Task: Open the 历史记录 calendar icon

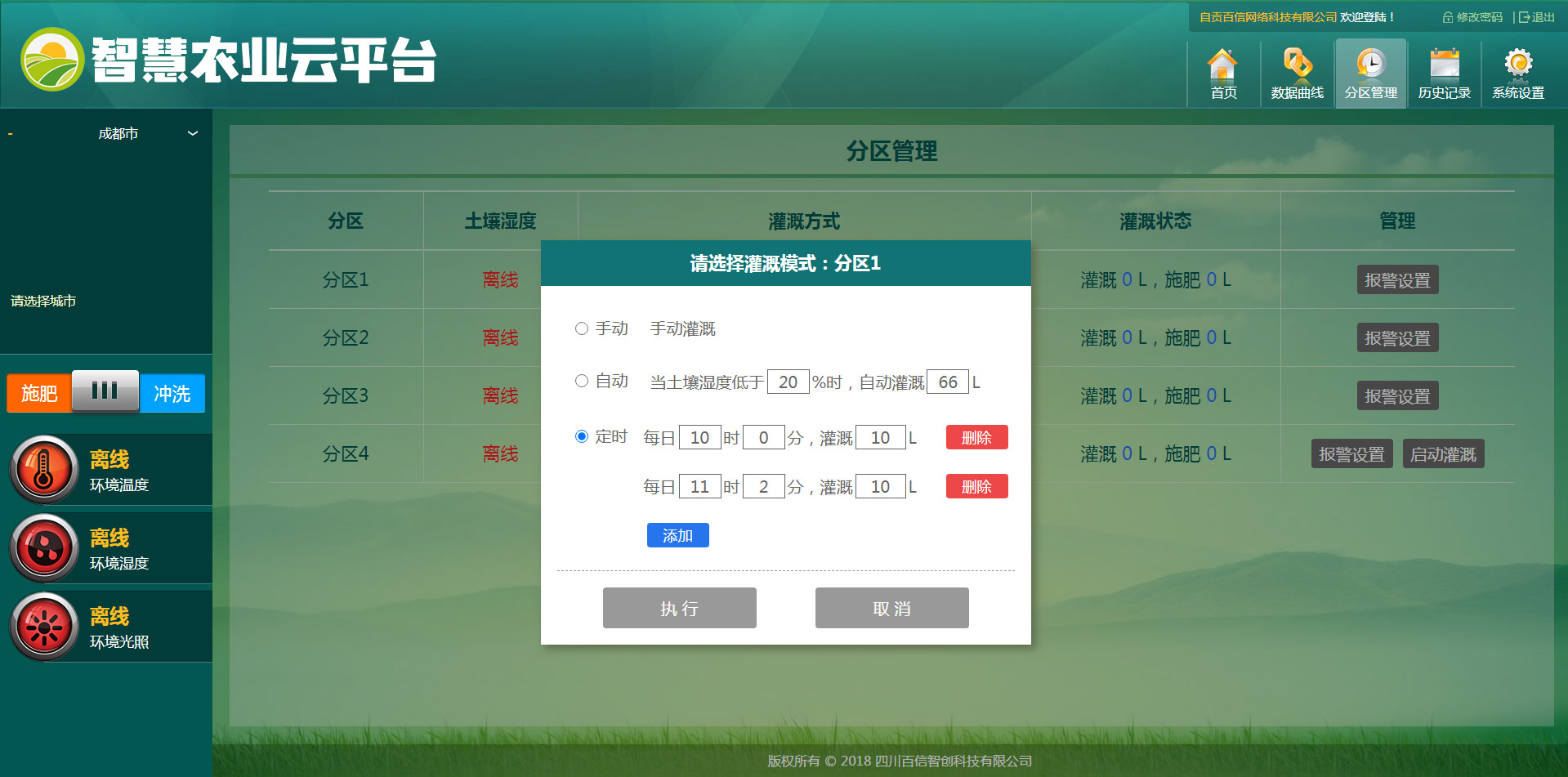Action: (1444, 74)
